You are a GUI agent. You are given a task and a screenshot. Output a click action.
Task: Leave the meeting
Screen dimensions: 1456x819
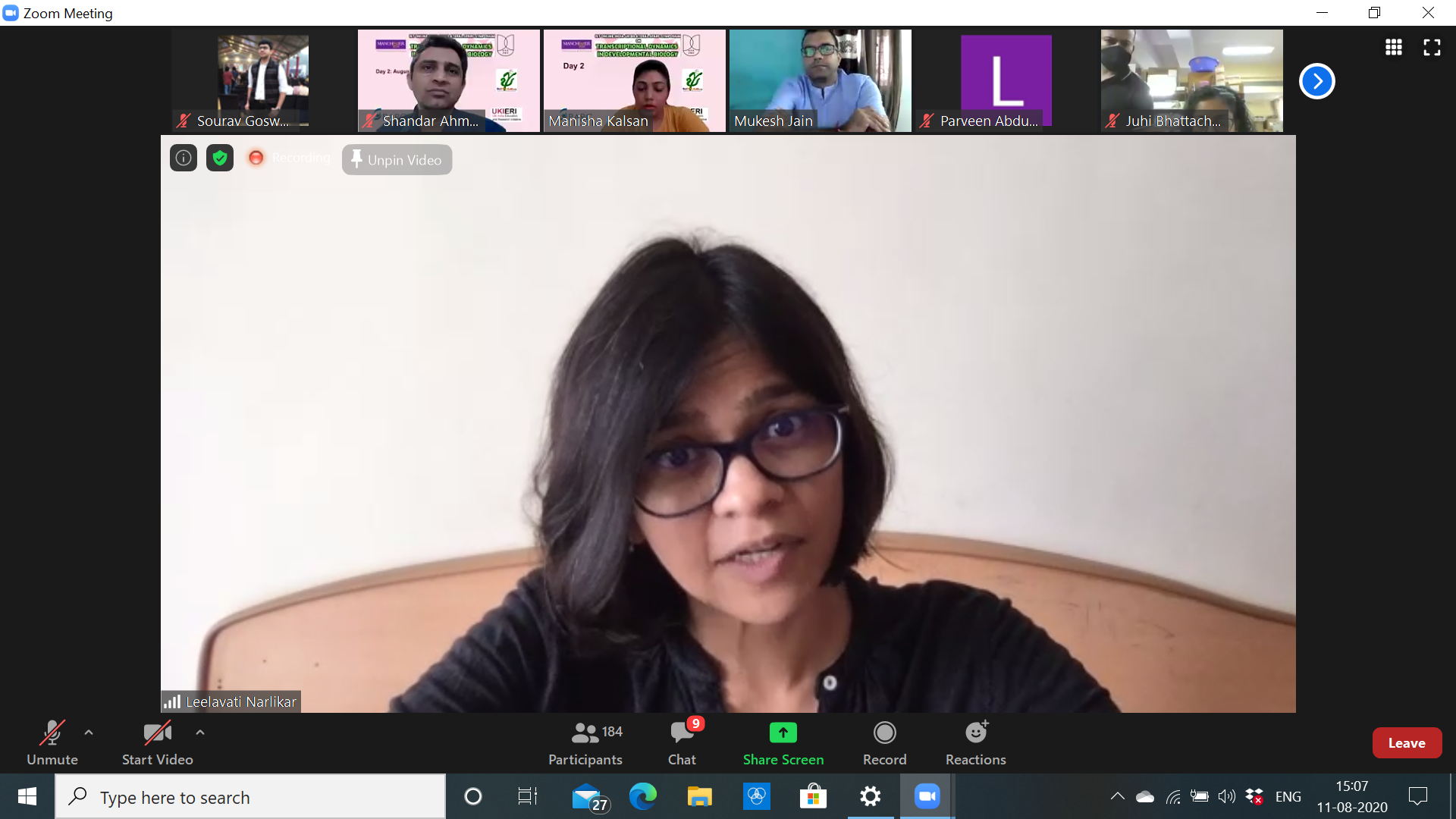pos(1406,743)
